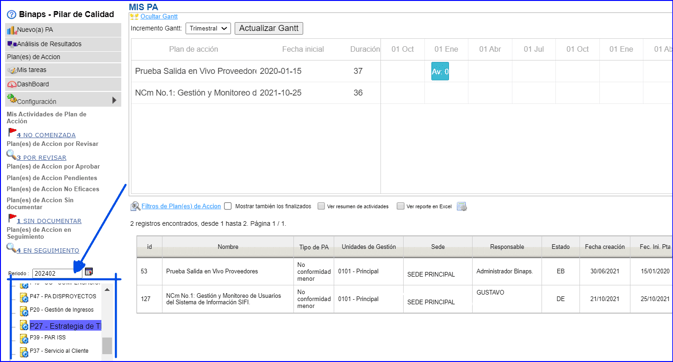Click the magnifier icon next to EN SEGUIMIENTO
Screen dimensions: 673x362
click(x=11, y=248)
